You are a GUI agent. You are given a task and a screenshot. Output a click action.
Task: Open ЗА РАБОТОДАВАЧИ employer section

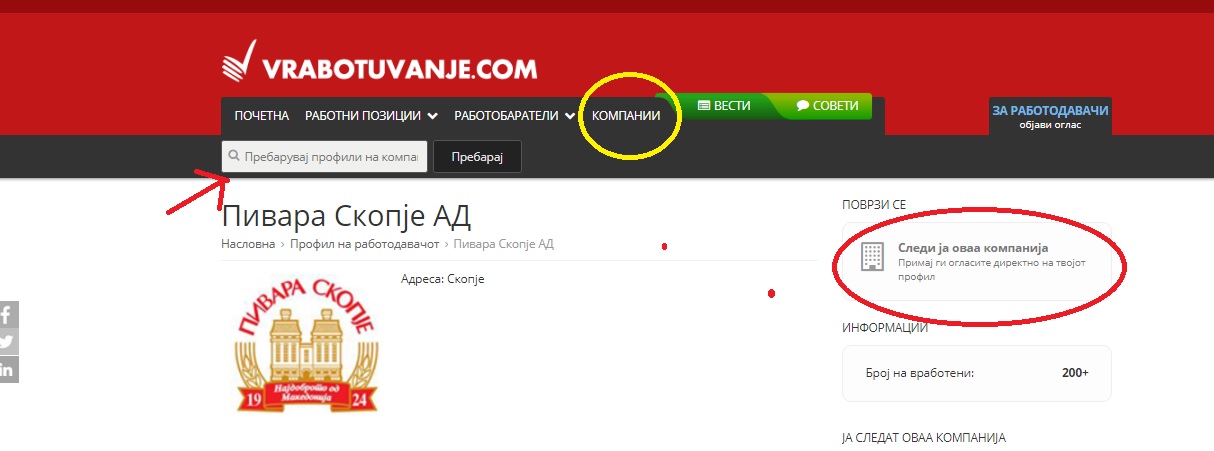coord(1049,116)
